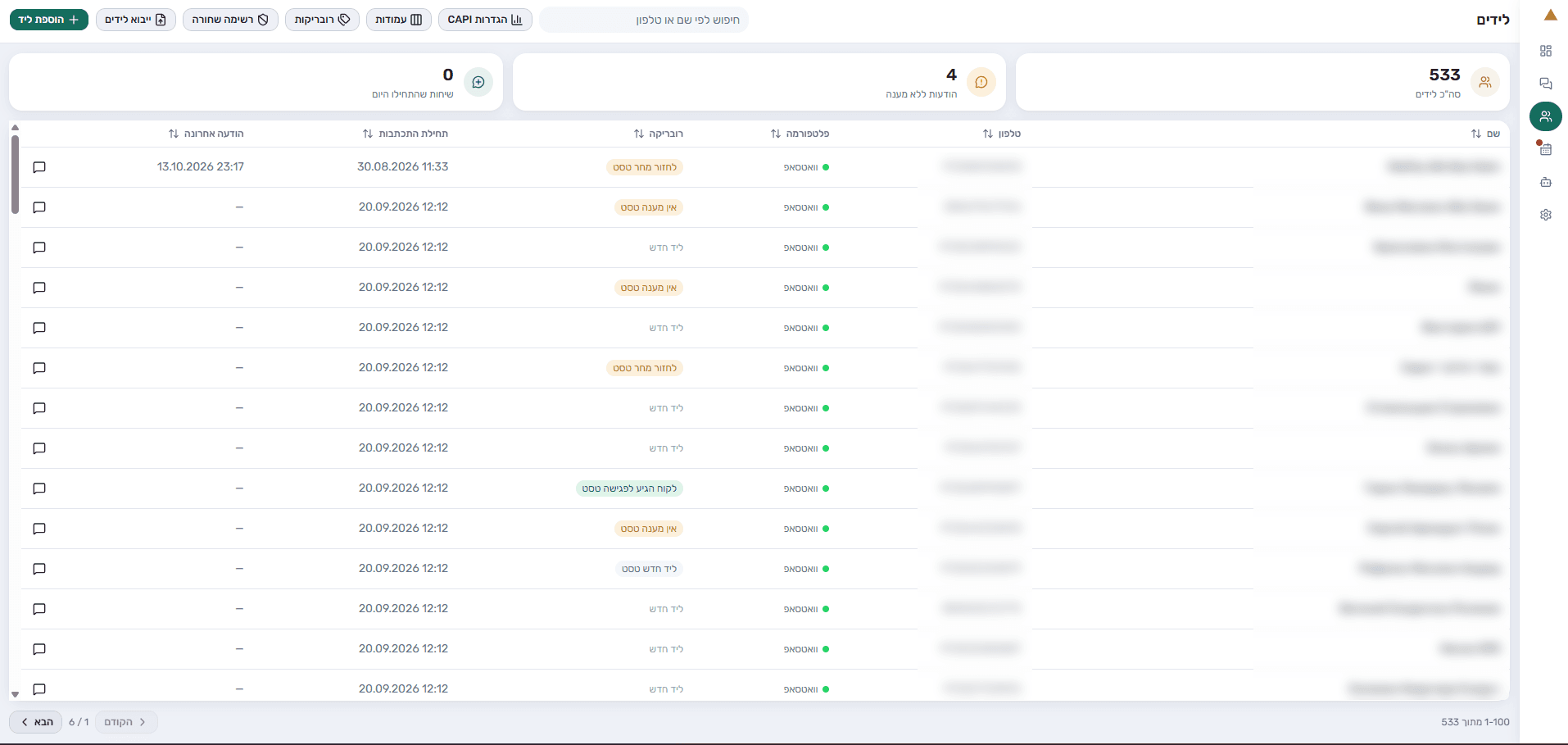Open the bot robot icon in sidebar

point(1545,182)
